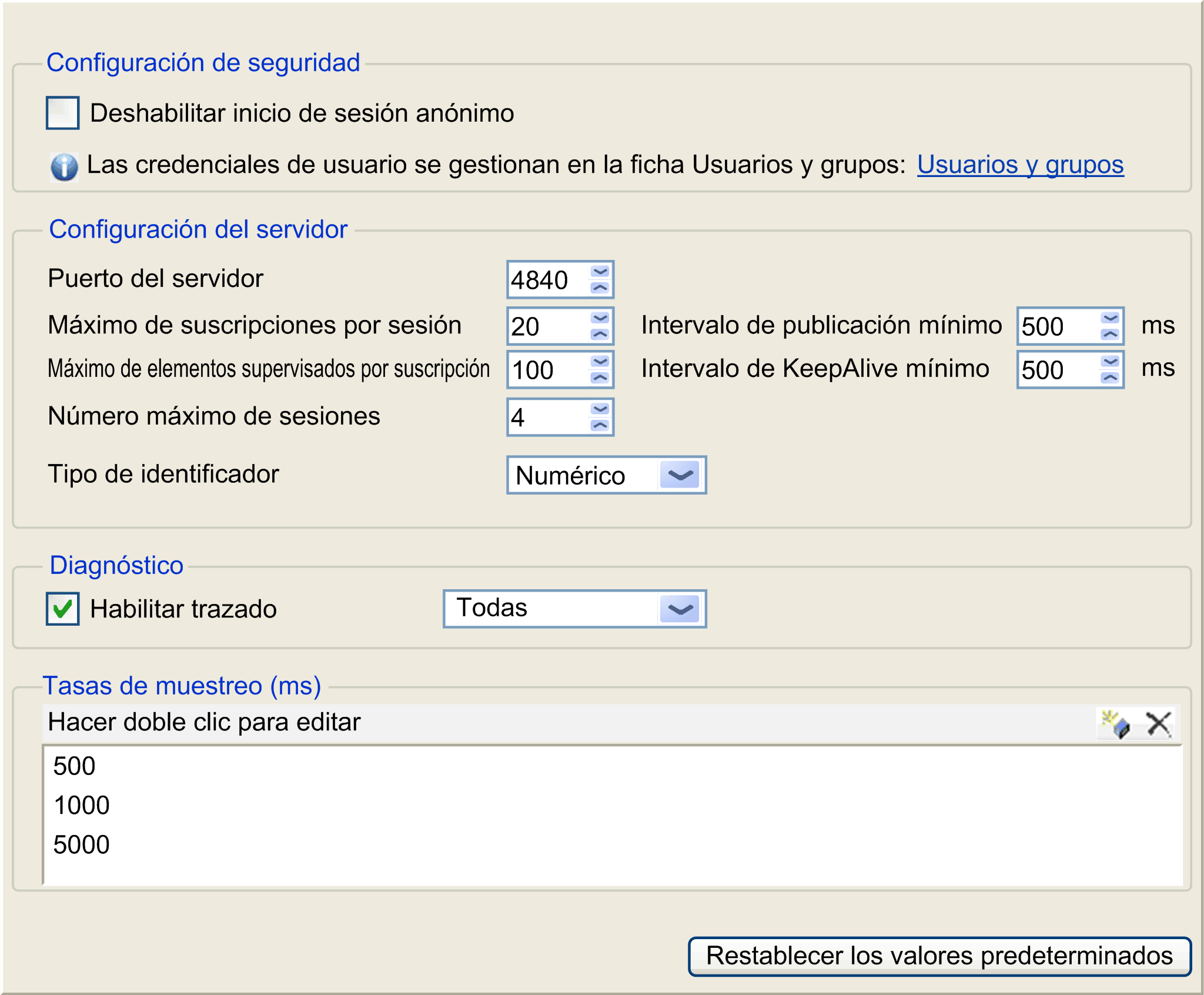Open the Usuarios y grupos link

[x=1020, y=165]
